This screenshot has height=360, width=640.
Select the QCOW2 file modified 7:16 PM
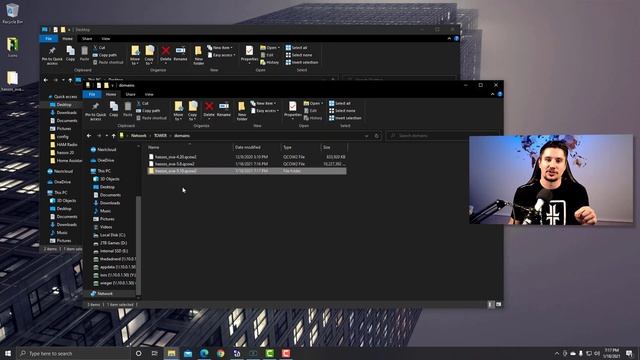(247, 164)
